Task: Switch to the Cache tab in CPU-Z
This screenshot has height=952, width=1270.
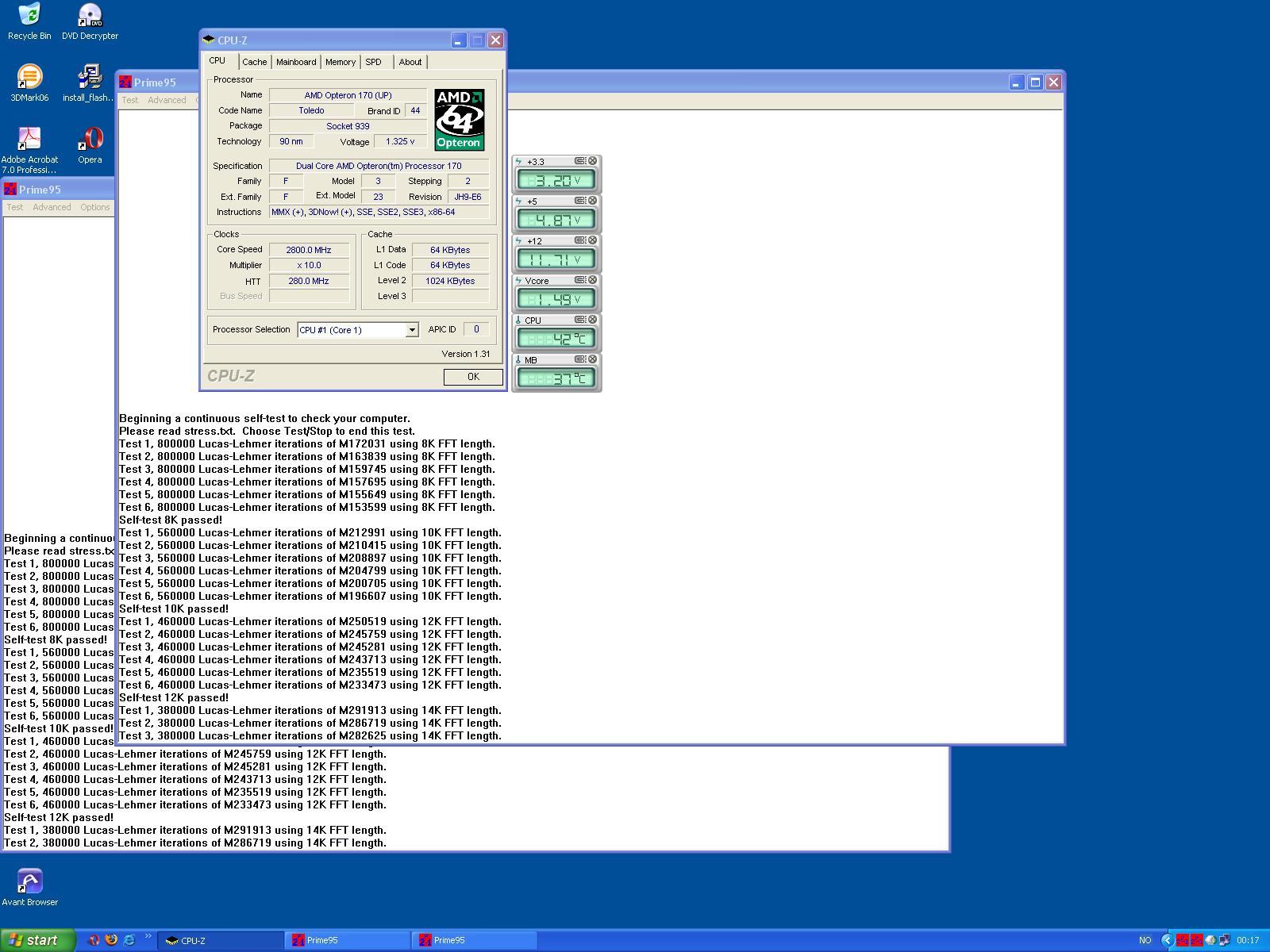Action: point(255,62)
